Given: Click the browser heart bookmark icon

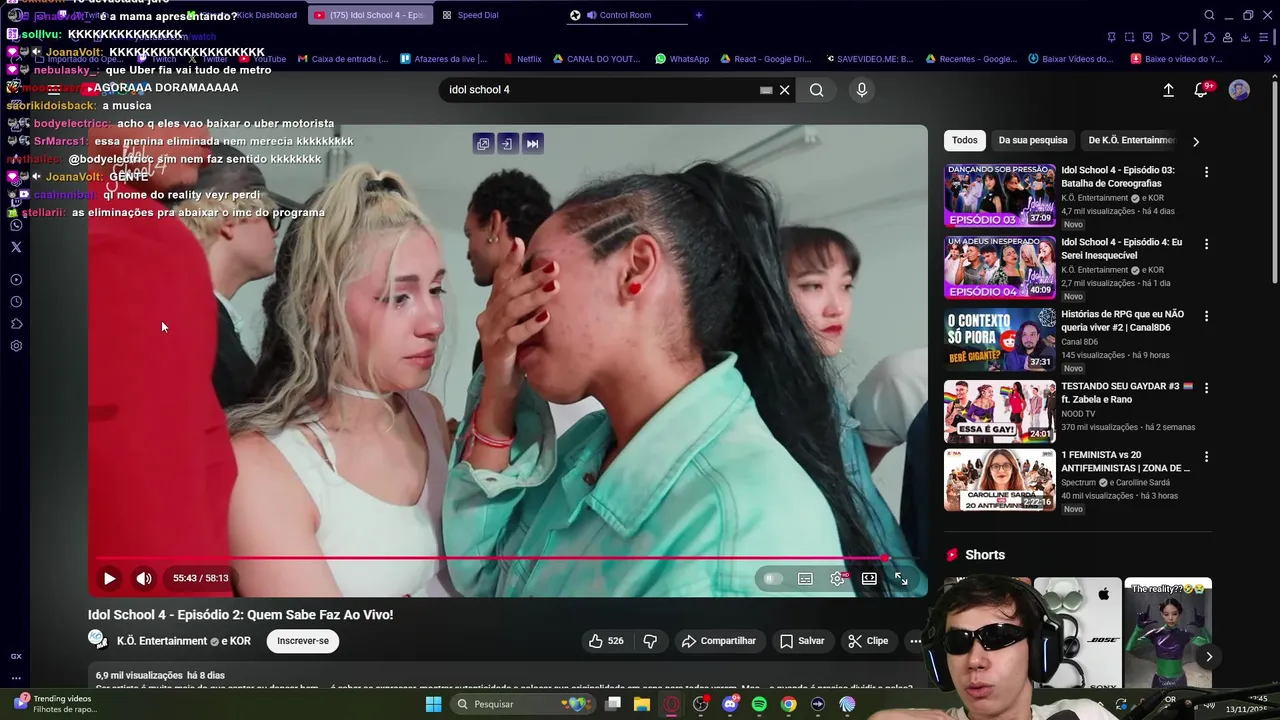Looking at the screenshot, I should (1184, 37).
